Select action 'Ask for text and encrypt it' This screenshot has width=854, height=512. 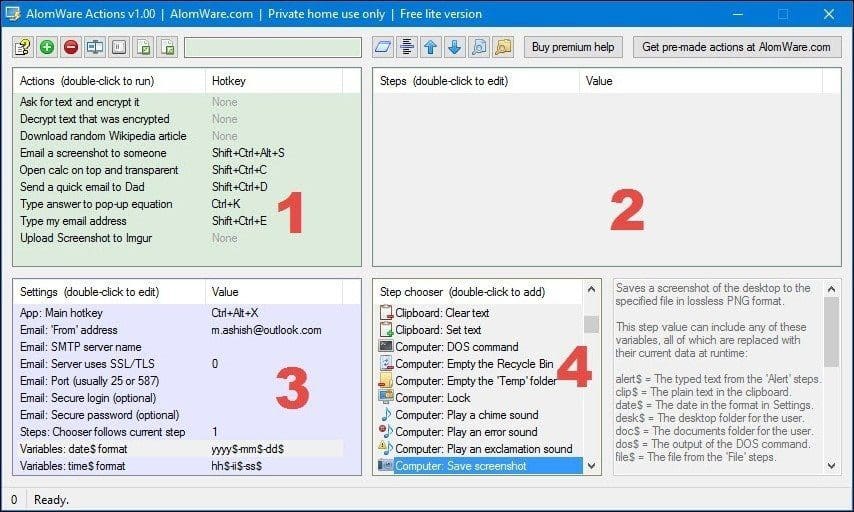pos(80,102)
